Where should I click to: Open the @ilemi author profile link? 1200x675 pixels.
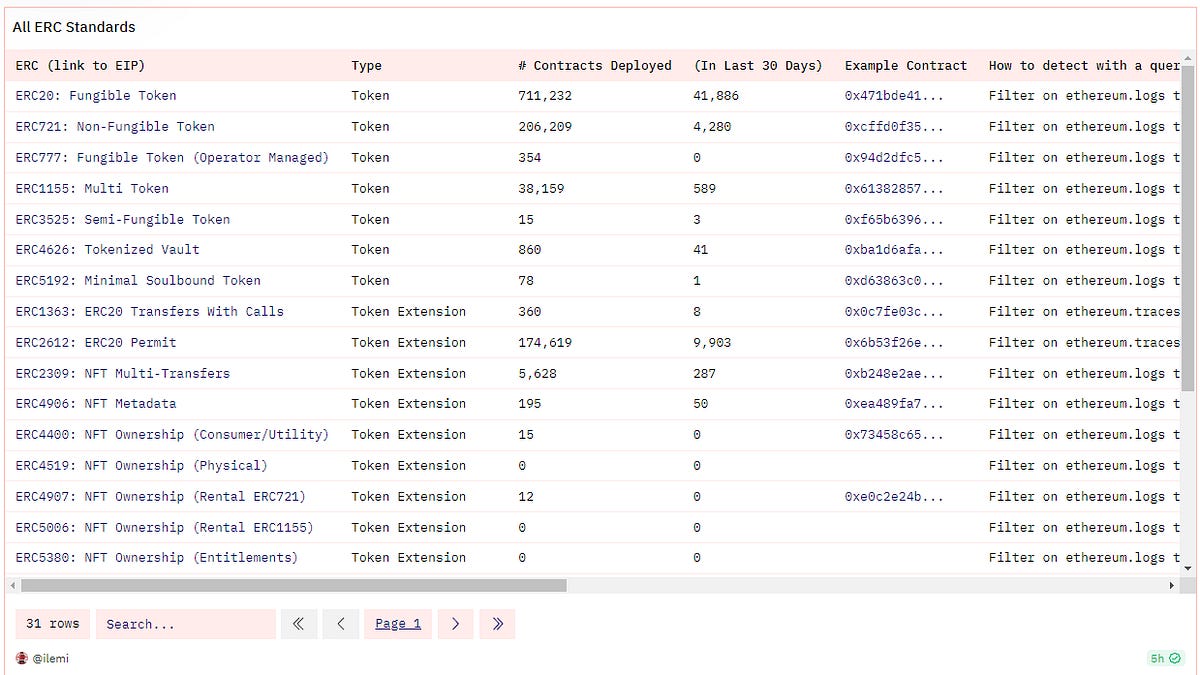tap(50, 658)
